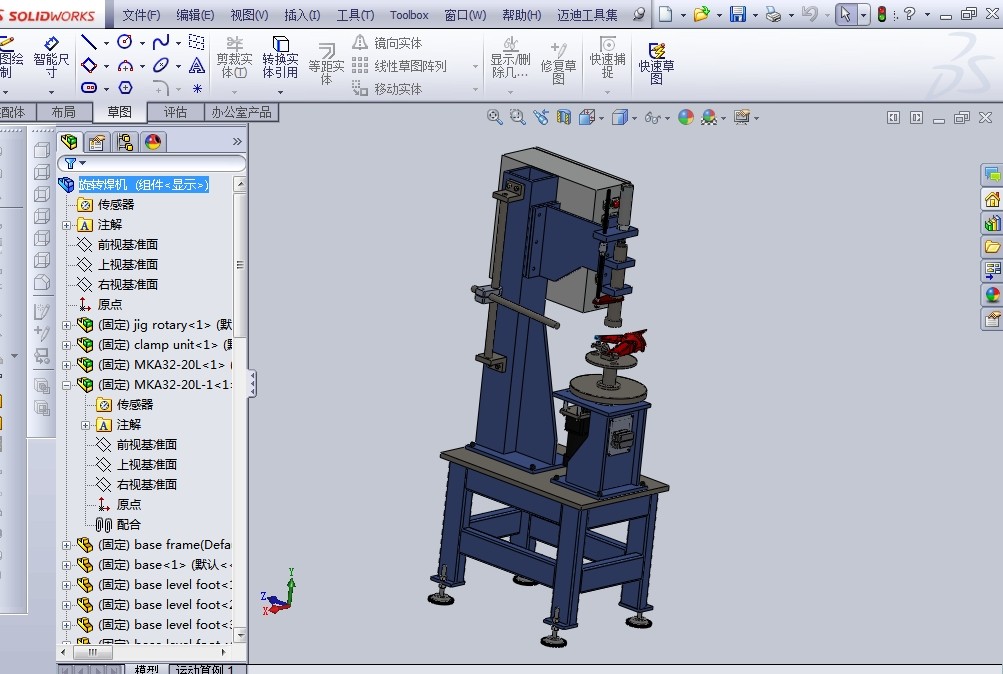Open the PropertyManager tab
This screenshot has height=674, width=1003.
click(97, 142)
